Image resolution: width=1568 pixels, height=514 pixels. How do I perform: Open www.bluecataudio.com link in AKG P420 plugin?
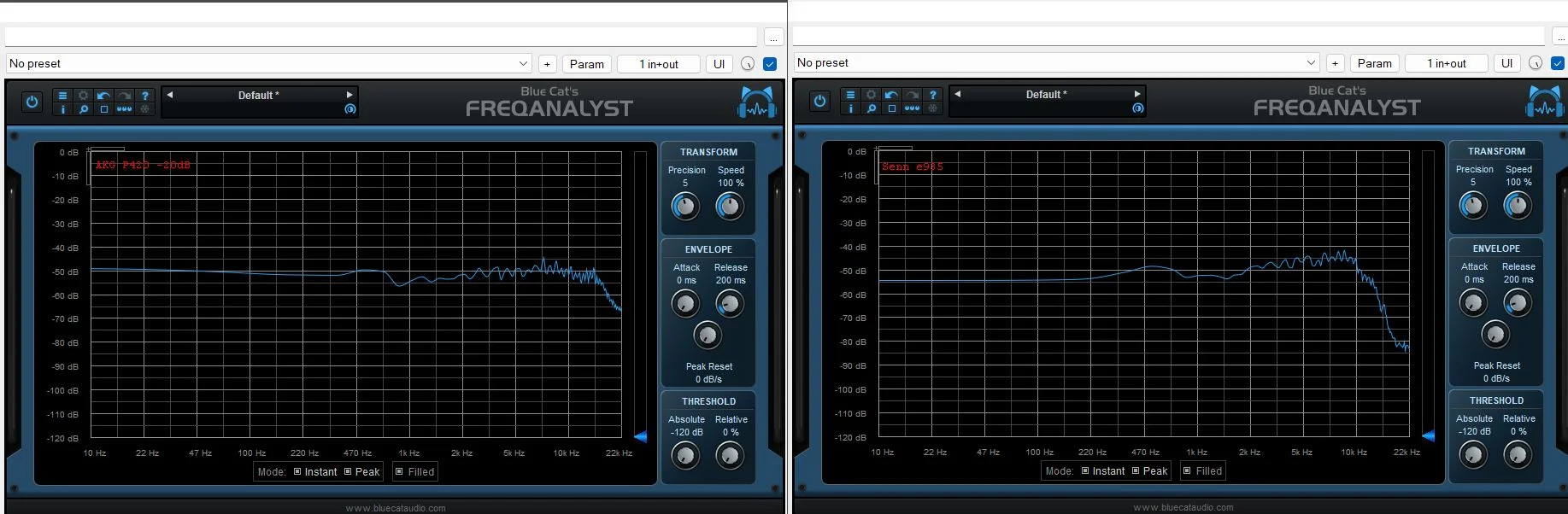(x=396, y=508)
